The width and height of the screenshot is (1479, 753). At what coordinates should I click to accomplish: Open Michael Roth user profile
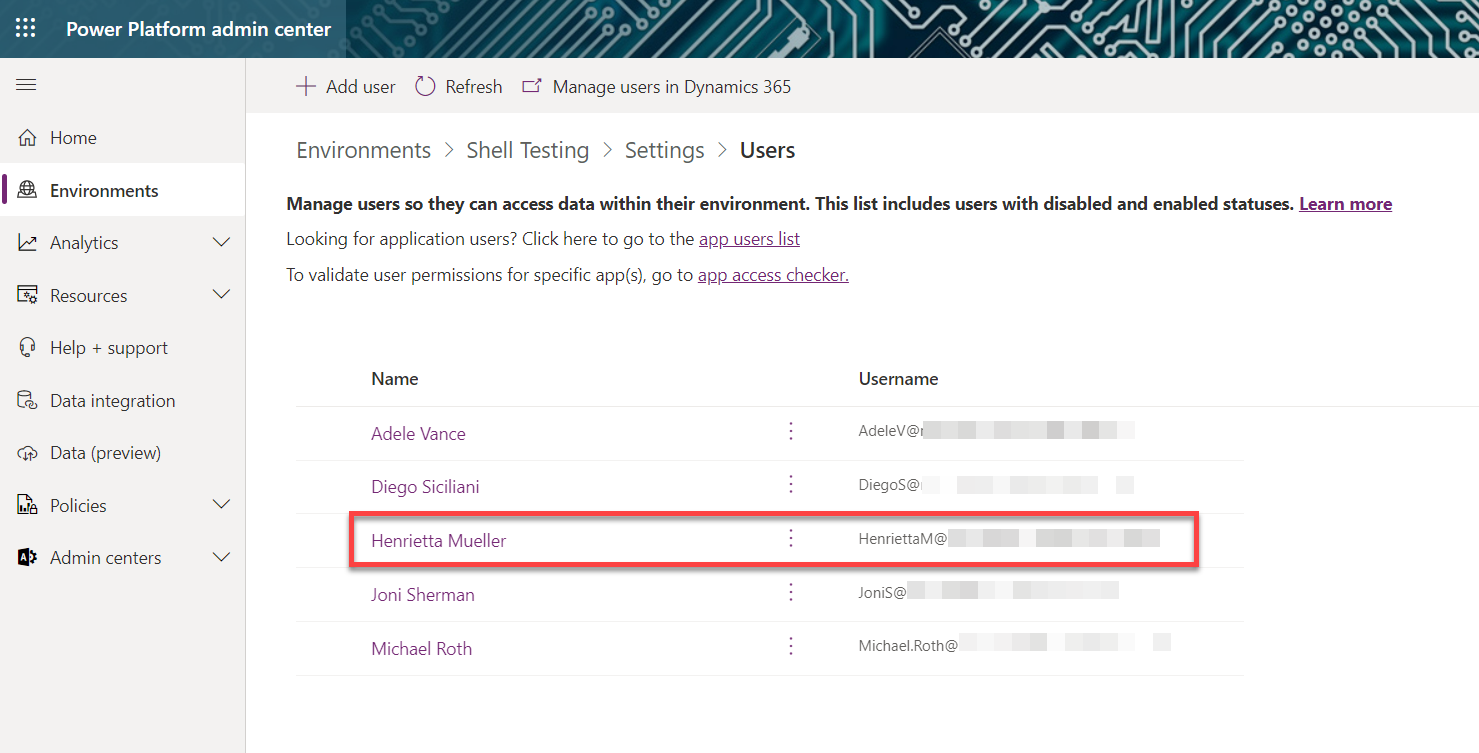(x=421, y=649)
